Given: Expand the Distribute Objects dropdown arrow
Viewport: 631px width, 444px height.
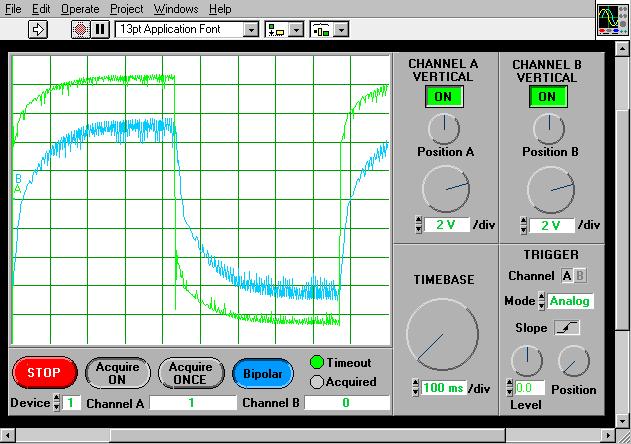Looking at the screenshot, I should coord(341,29).
